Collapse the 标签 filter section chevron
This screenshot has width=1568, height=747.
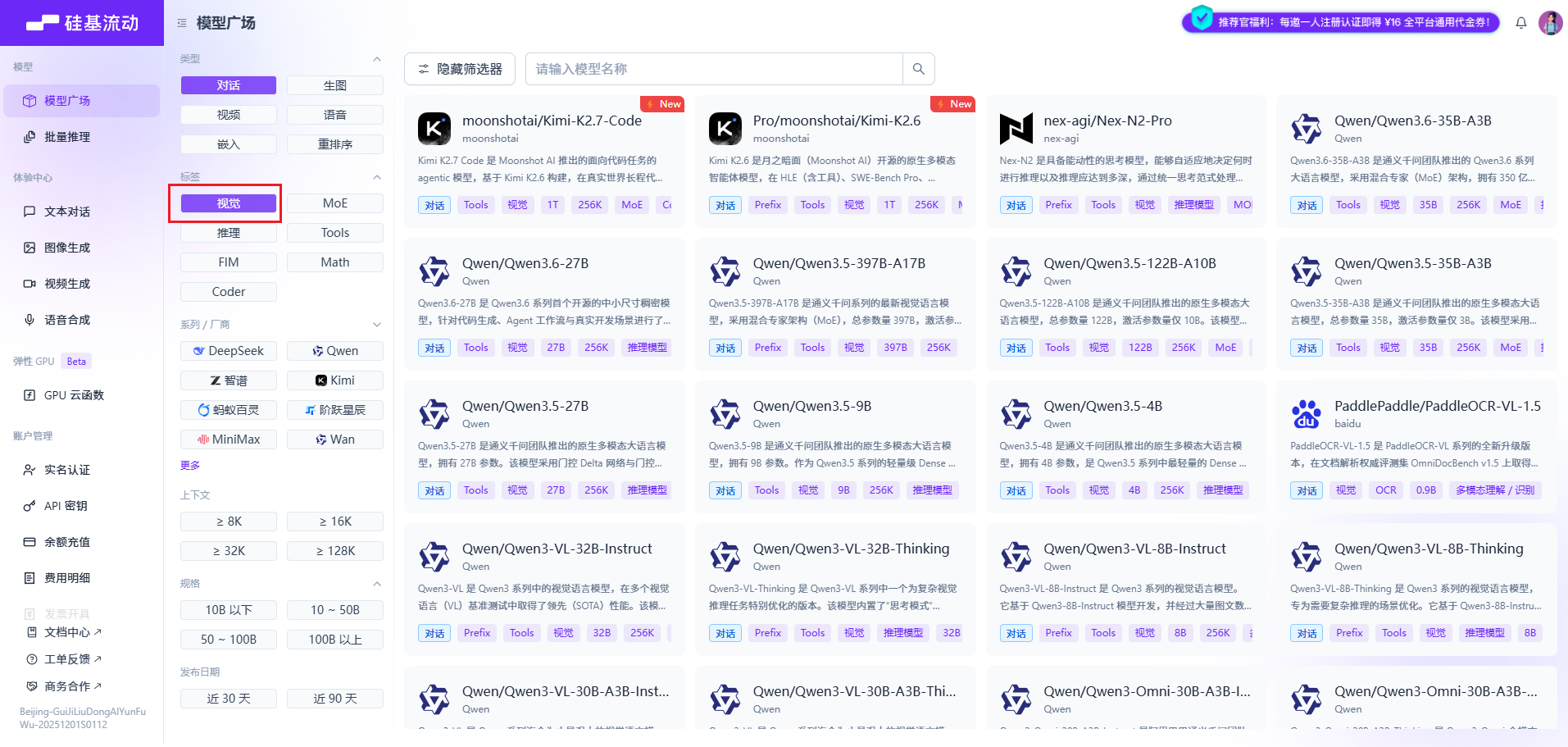(377, 177)
